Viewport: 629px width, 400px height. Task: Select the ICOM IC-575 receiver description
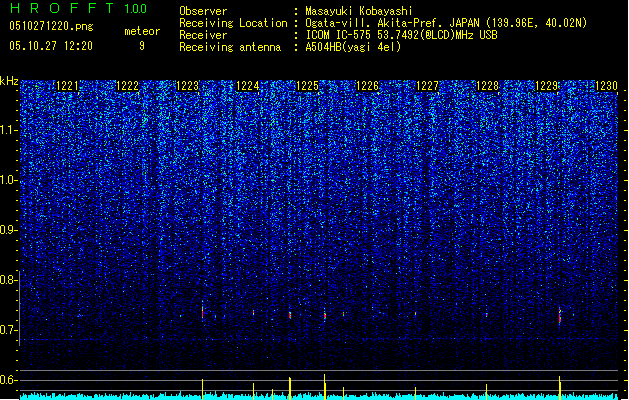[401, 35]
